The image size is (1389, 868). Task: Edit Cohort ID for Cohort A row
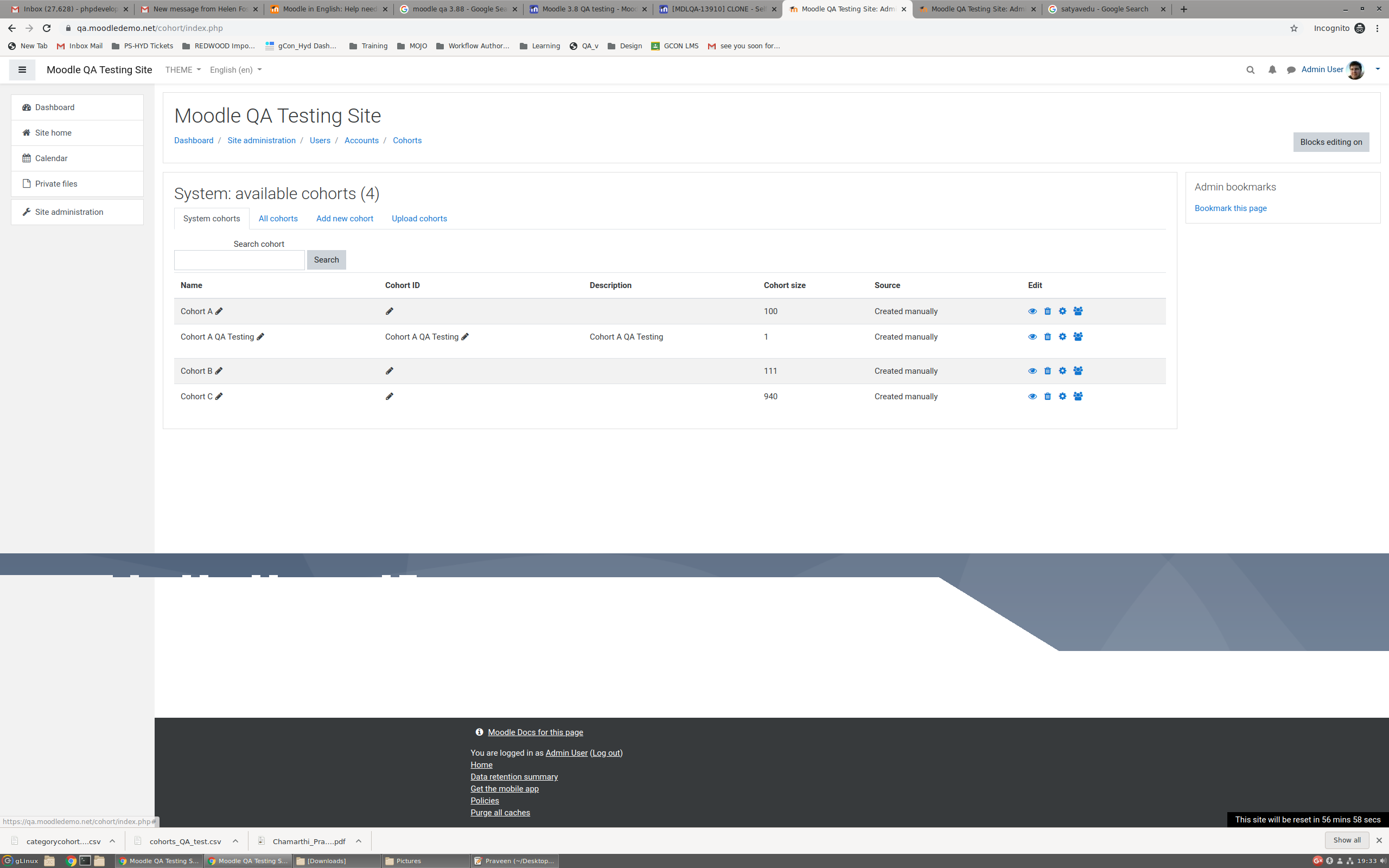[x=389, y=311]
